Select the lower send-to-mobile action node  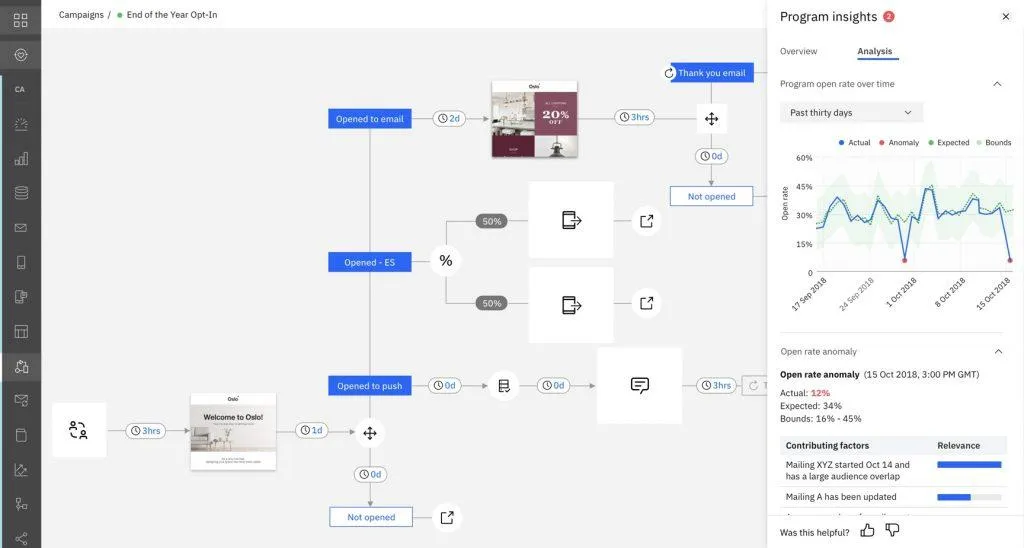[x=571, y=304]
